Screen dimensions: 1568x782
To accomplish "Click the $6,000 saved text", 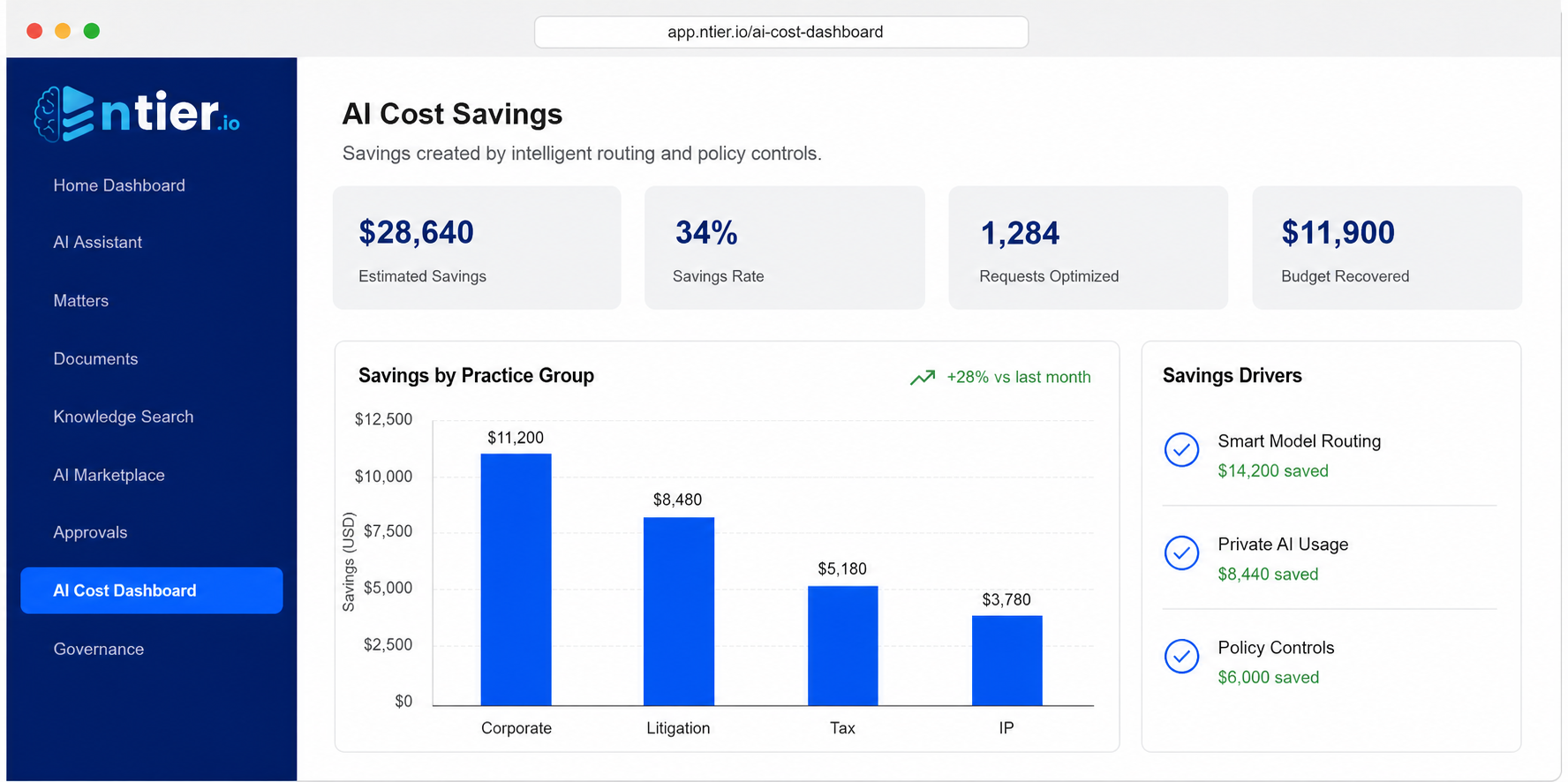I will (1268, 677).
